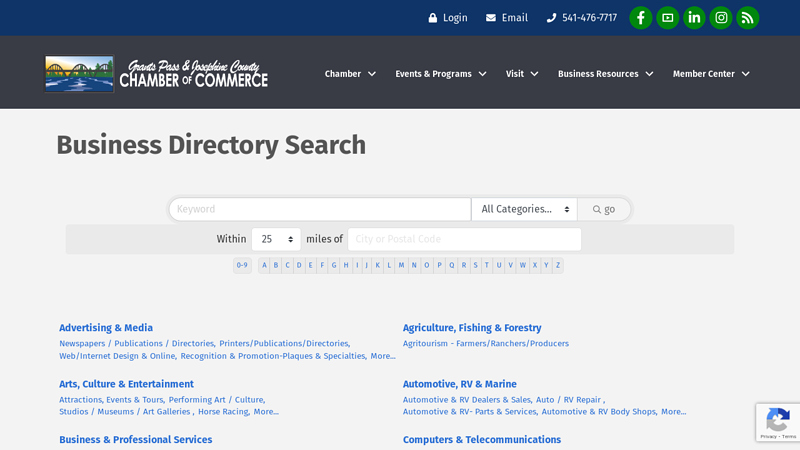
Task: Expand the Member Center menu
Action: 711,74
